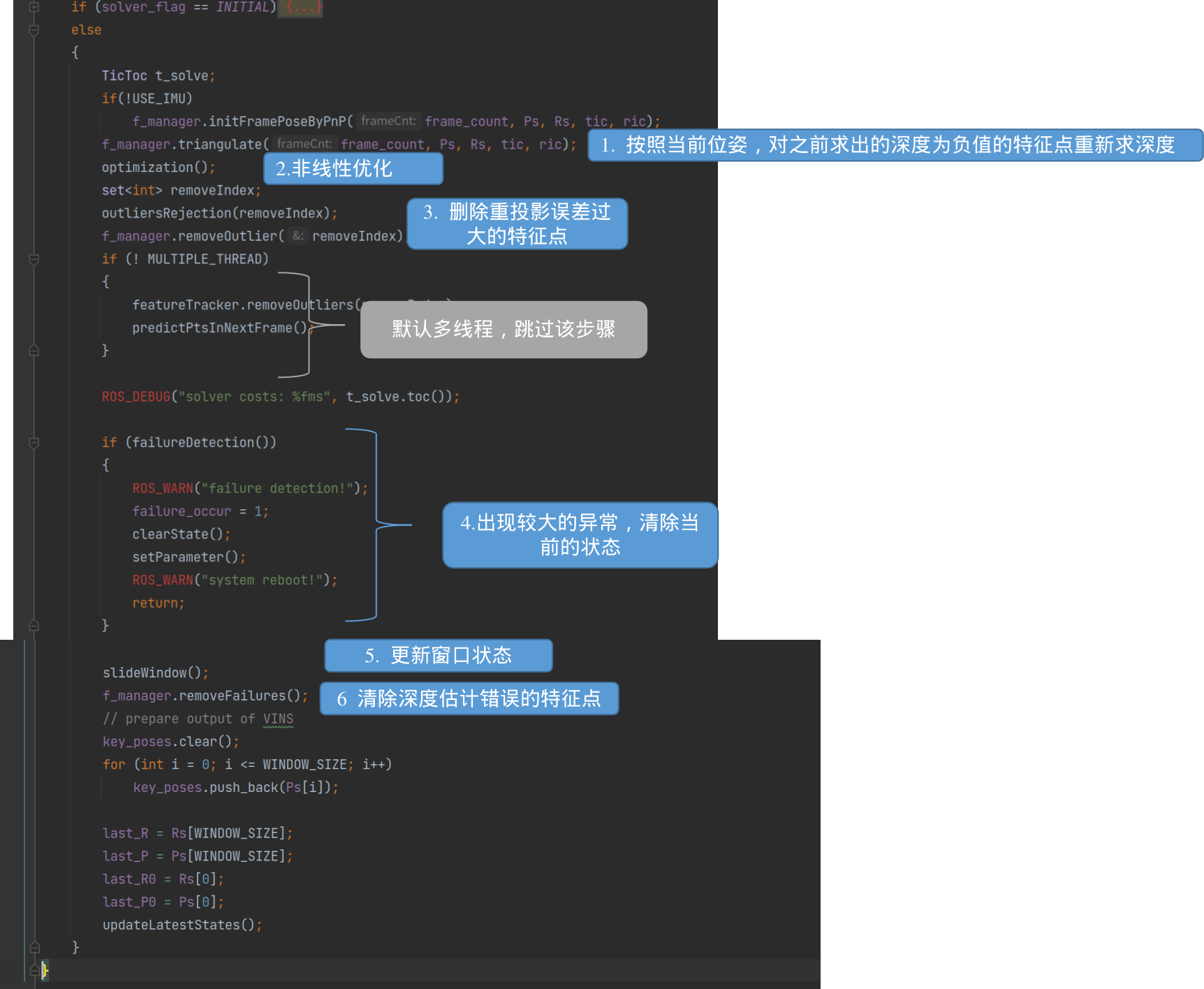The image size is (1204, 989).
Task: Click the triangulate method name
Action: (x=220, y=145)
